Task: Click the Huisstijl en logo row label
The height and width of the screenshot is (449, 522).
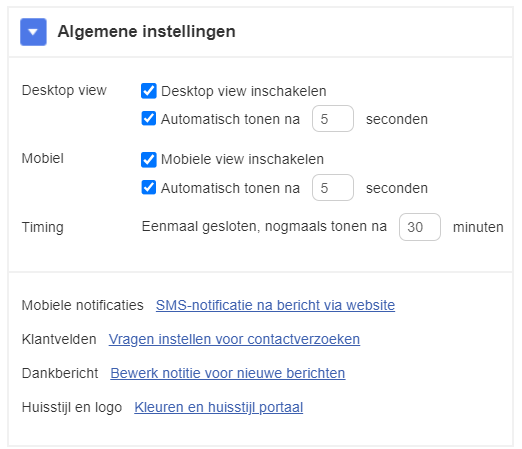Action: [x=72, y=407]
